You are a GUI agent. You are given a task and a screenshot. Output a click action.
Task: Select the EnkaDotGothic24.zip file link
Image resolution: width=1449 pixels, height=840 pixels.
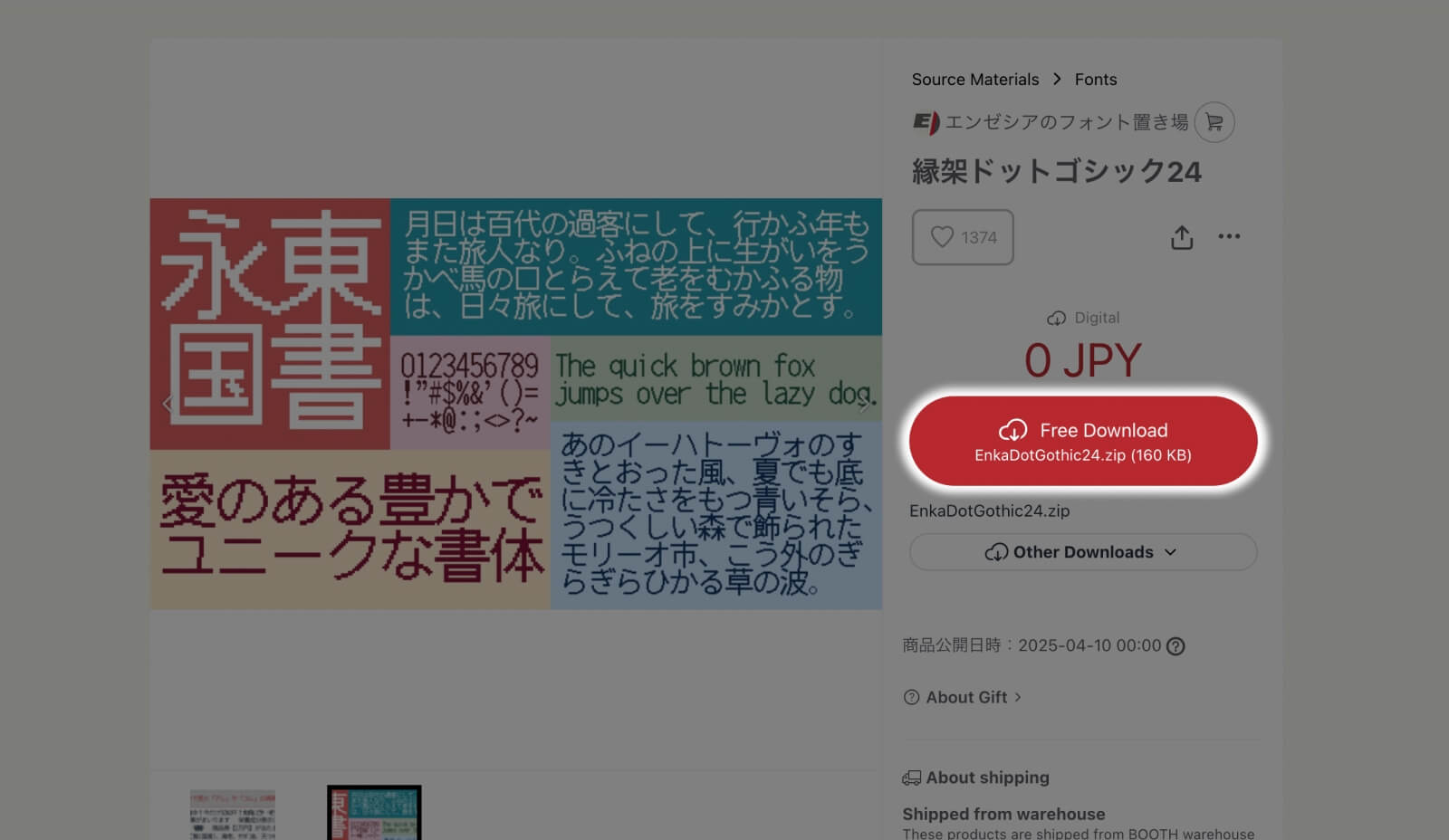989,511
